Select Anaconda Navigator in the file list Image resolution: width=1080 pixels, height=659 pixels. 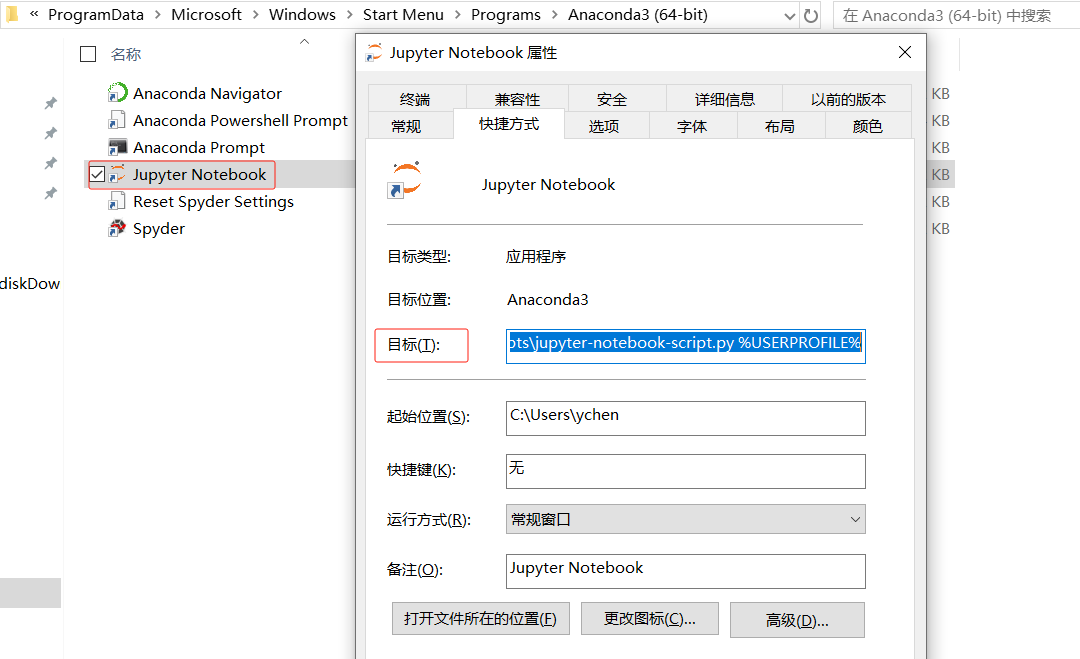coord(207,93)
